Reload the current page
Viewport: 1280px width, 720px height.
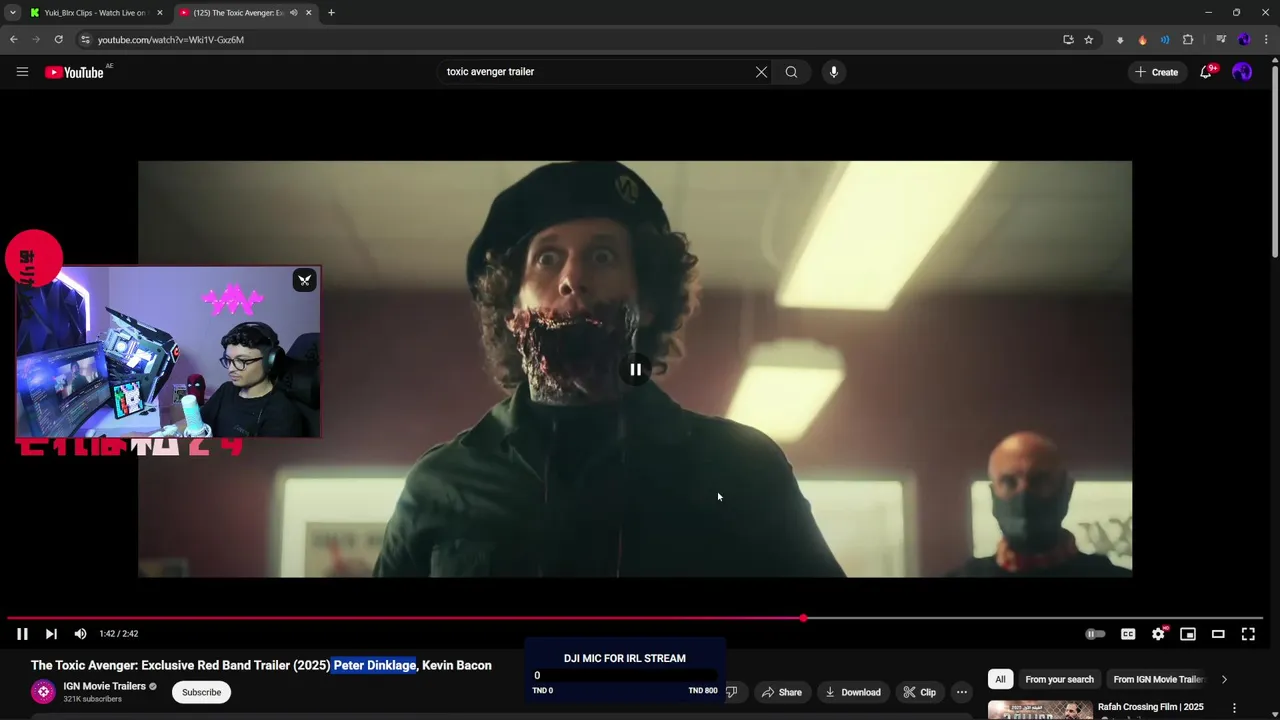pos(59,40)
